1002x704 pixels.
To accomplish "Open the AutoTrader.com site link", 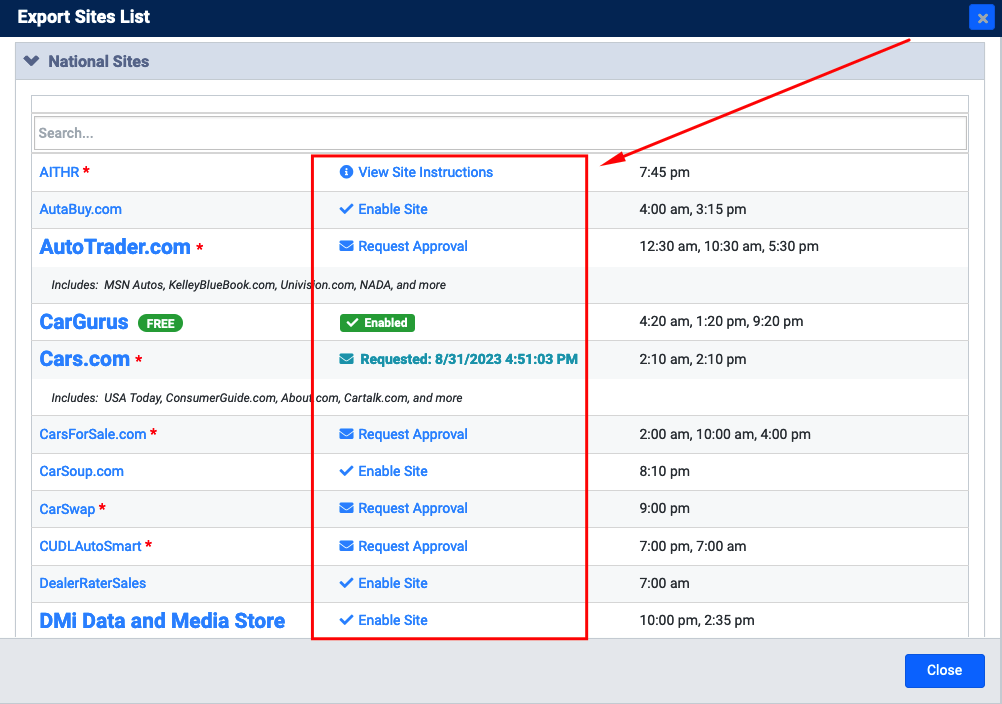I will click(x=115, y=247).
